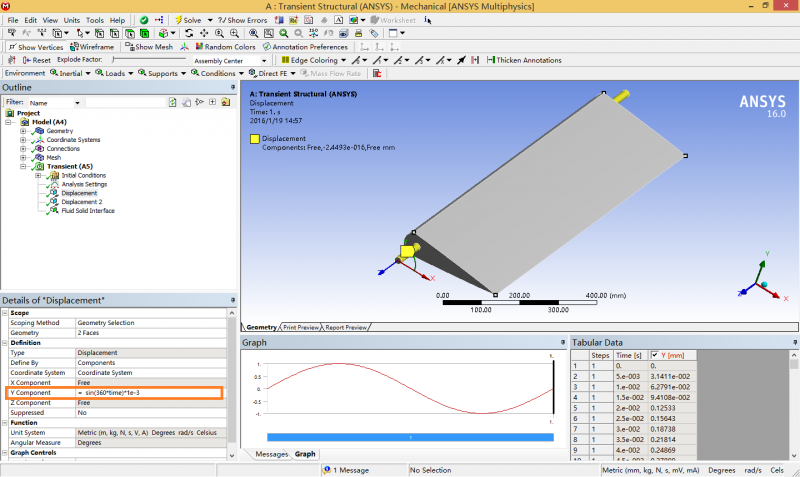Toggle the Y [mm] column checkbox
Image resolution: width=800 pixels, height=477 pixels.
pos(655,355)
